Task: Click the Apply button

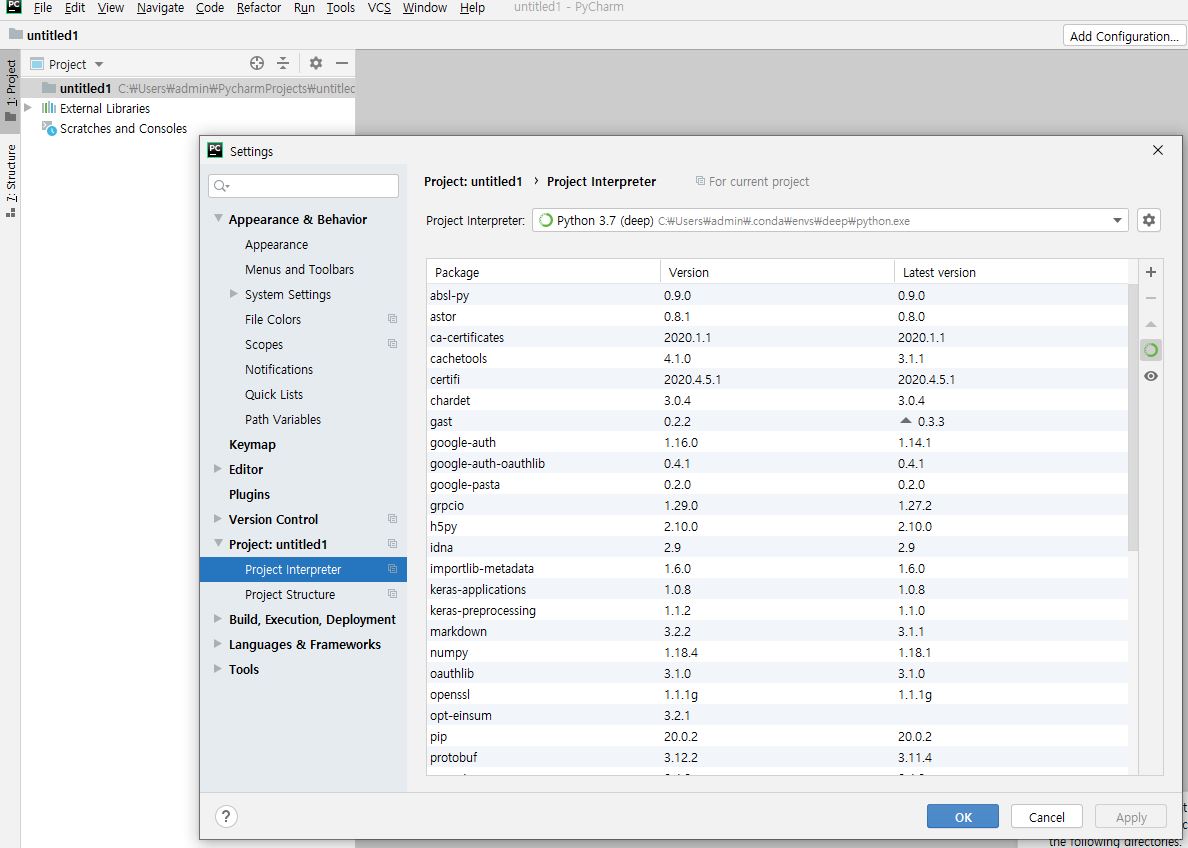Action: pos(1130,817)
